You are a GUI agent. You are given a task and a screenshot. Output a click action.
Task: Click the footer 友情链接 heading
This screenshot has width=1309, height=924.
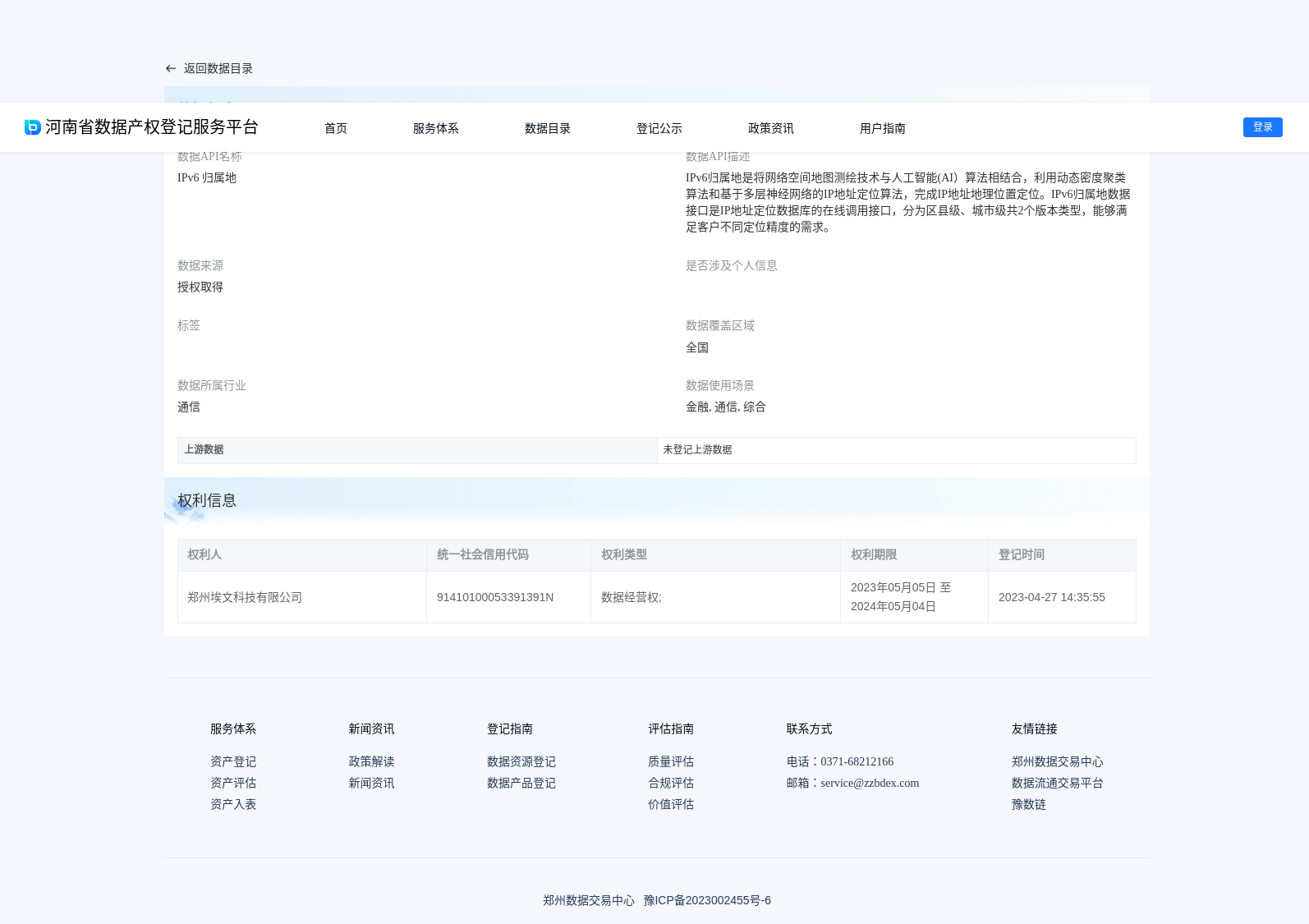pyautogui.click(x=1035, y=729)
